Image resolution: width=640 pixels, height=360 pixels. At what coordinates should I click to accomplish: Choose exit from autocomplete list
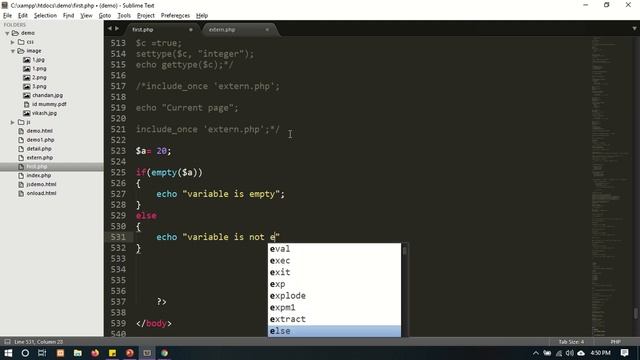334,272
